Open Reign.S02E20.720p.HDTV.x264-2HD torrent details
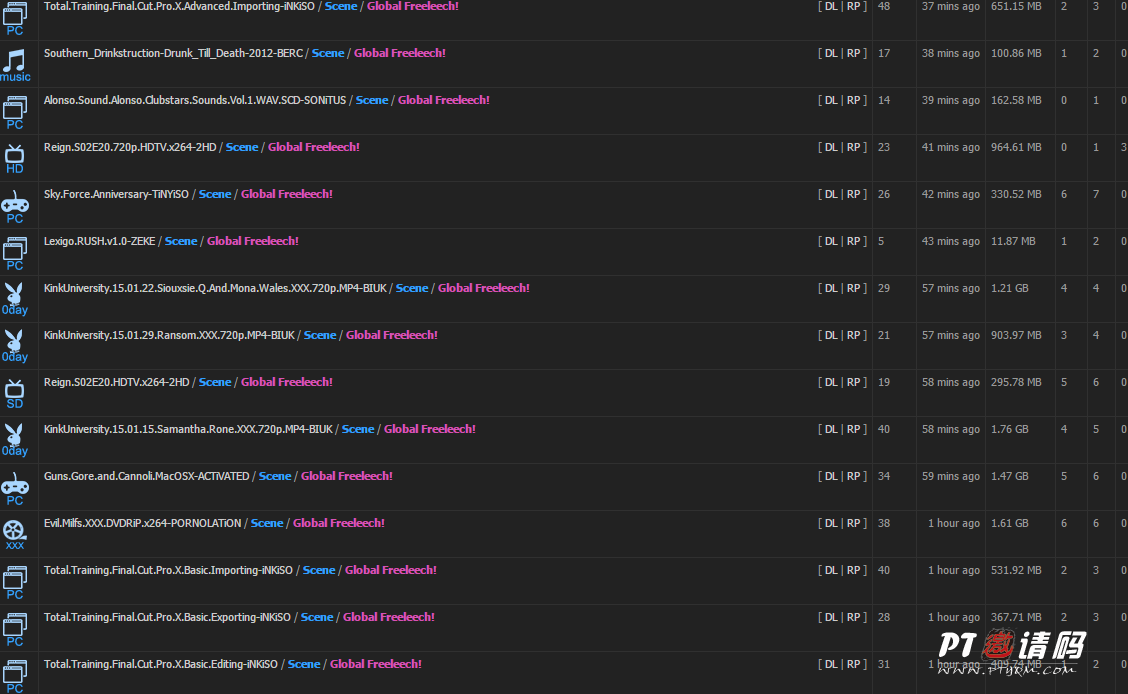1128x694 pixels. click(130, 147)
